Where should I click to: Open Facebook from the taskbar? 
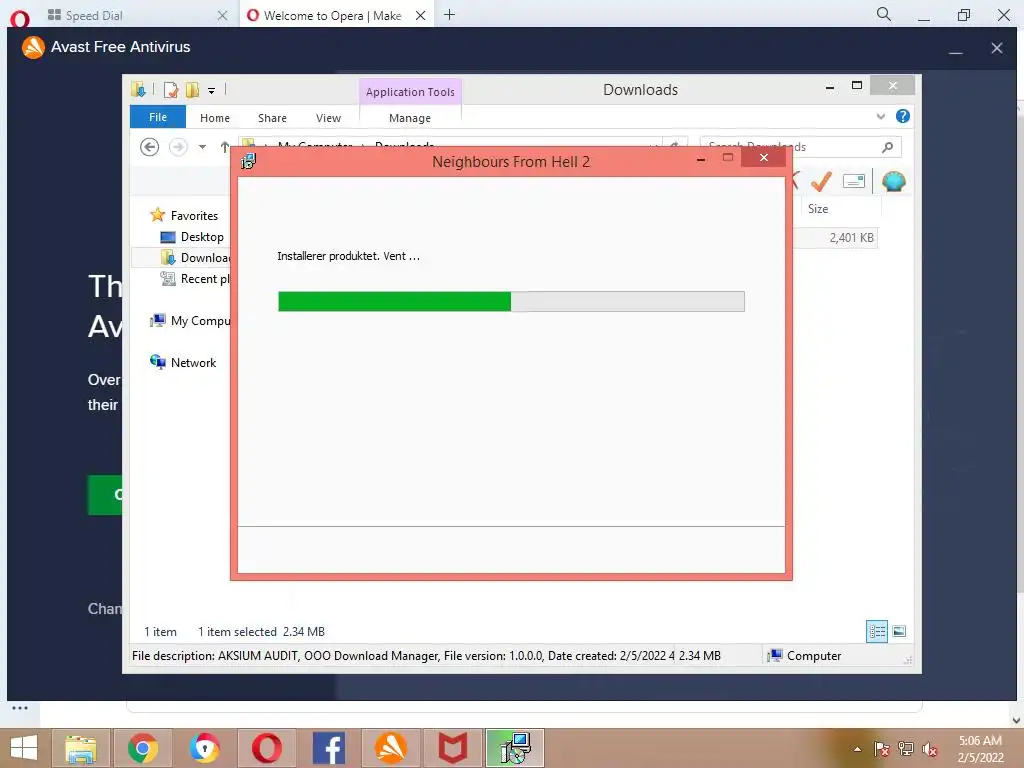(x=328, y=748)
